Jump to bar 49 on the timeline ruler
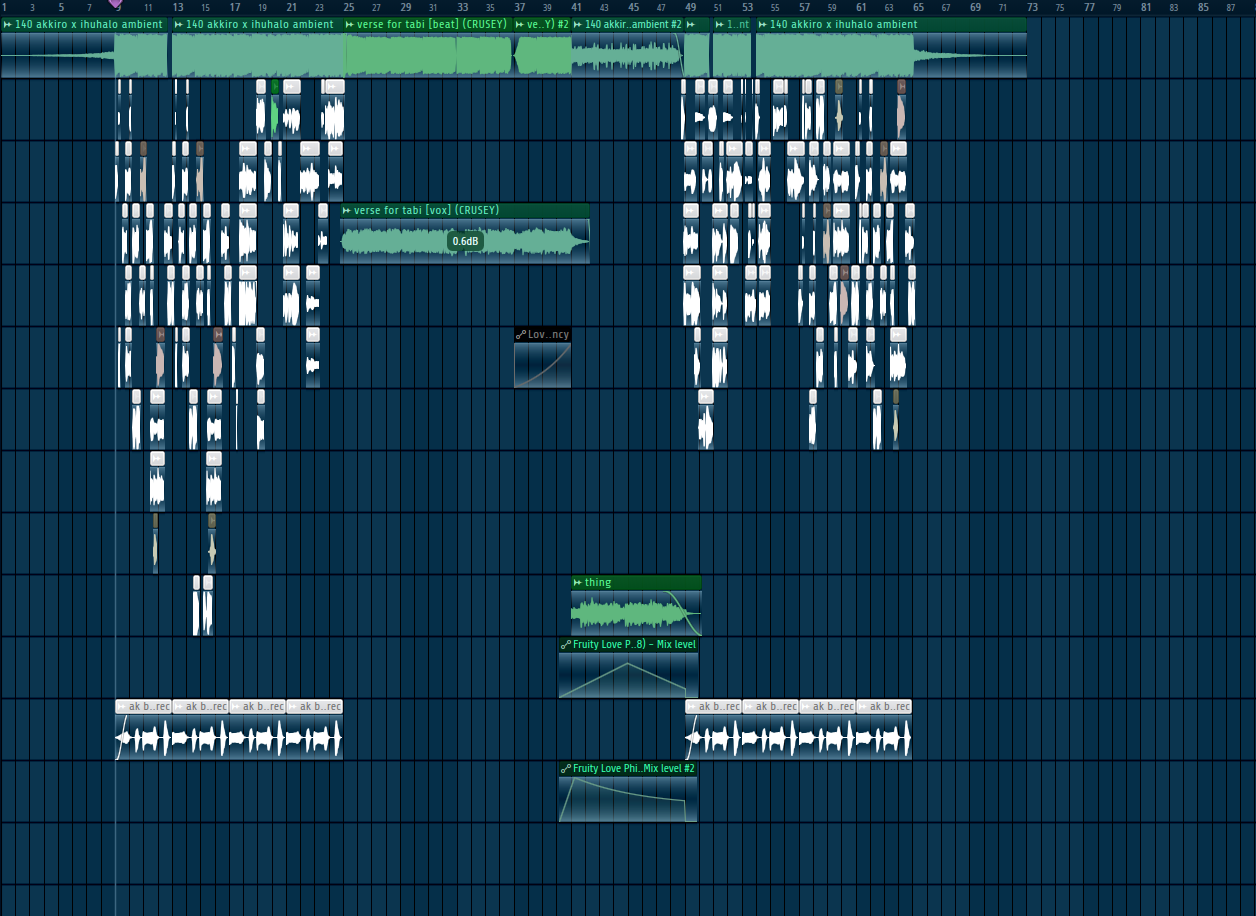Viewport: 1256px width, 916px height. (691, 7)
